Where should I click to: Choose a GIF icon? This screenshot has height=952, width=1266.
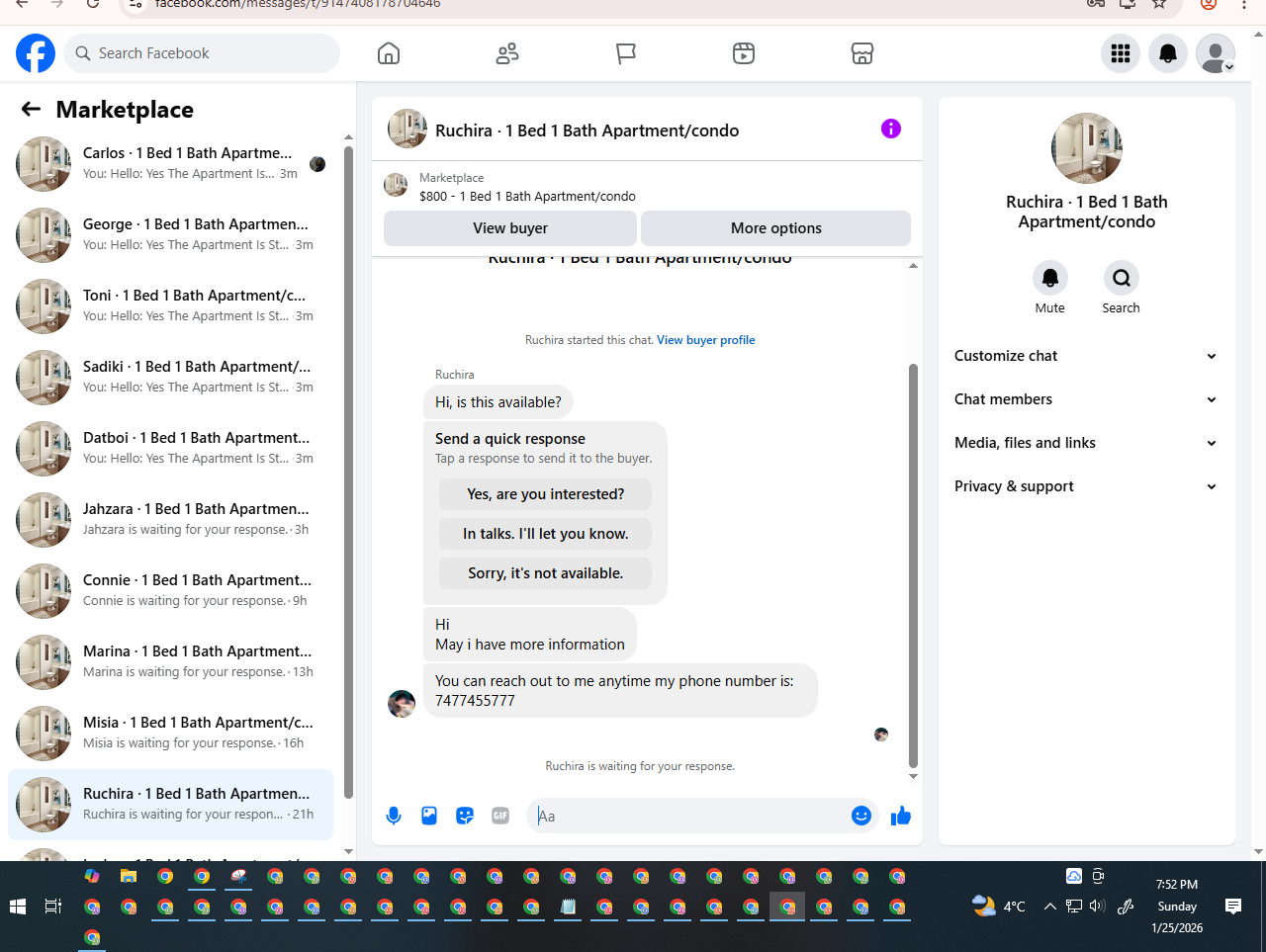pos(500,816)
